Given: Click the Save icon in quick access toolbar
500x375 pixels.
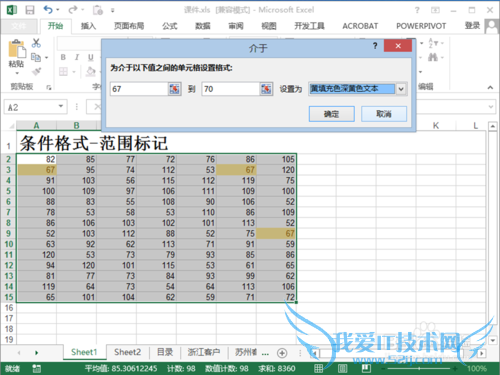Looking at the screenshot, I should pyautogui.click(x=30, y=10).
